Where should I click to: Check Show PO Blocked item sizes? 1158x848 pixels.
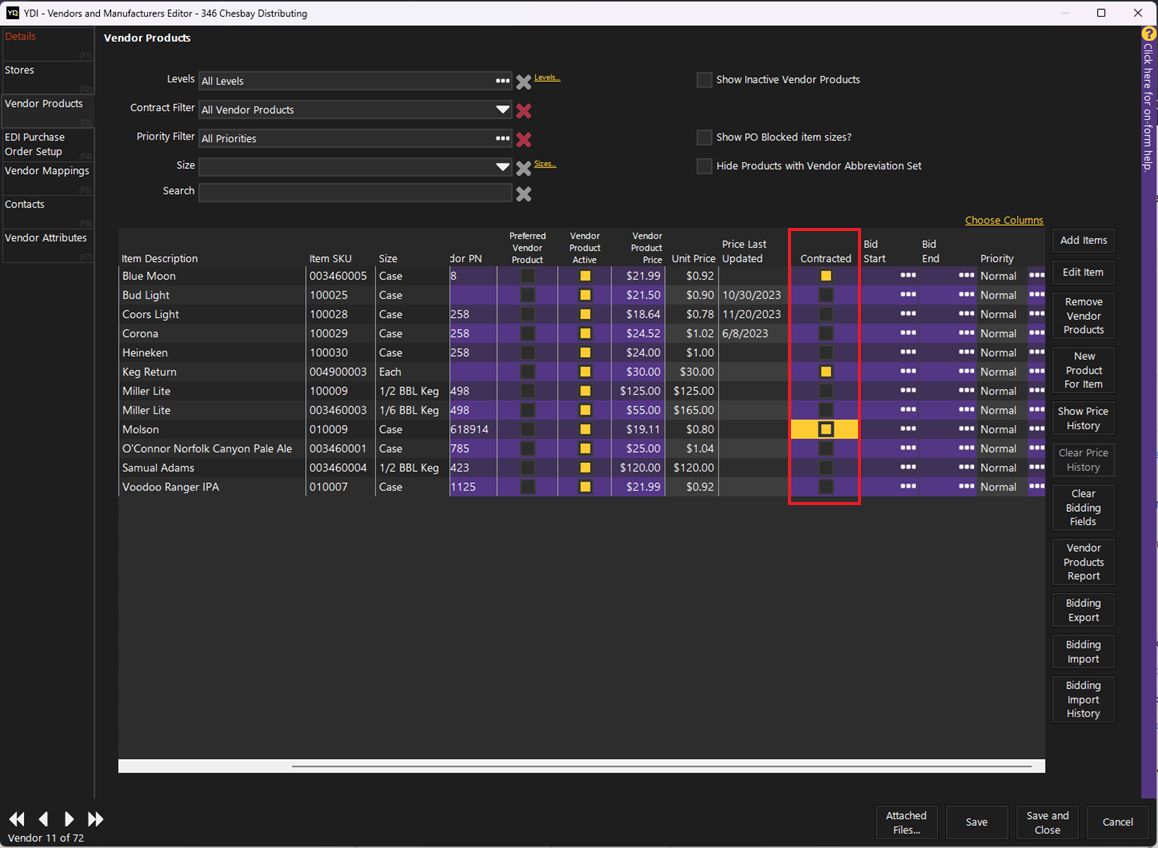[x=704, y=138]
